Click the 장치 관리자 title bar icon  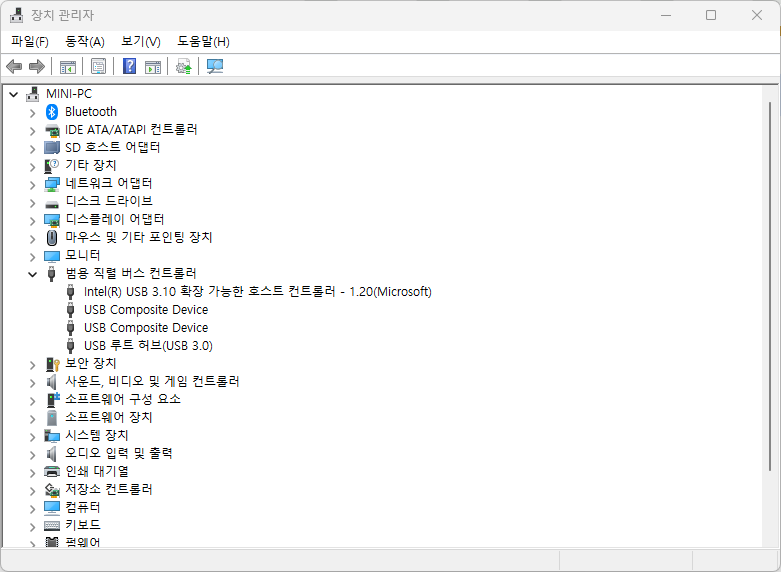point(16,15)
